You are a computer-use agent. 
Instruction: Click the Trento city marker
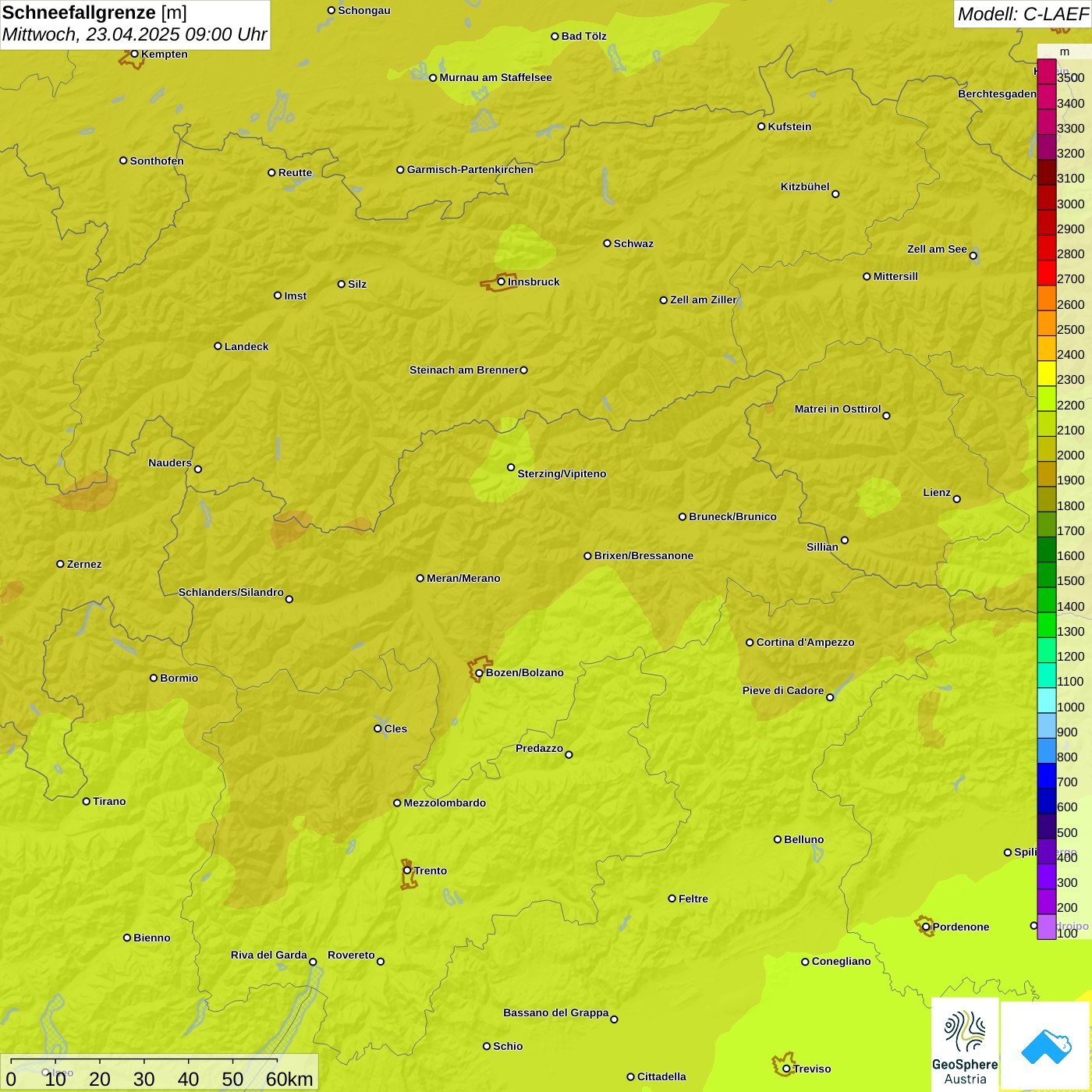[407, 870]
